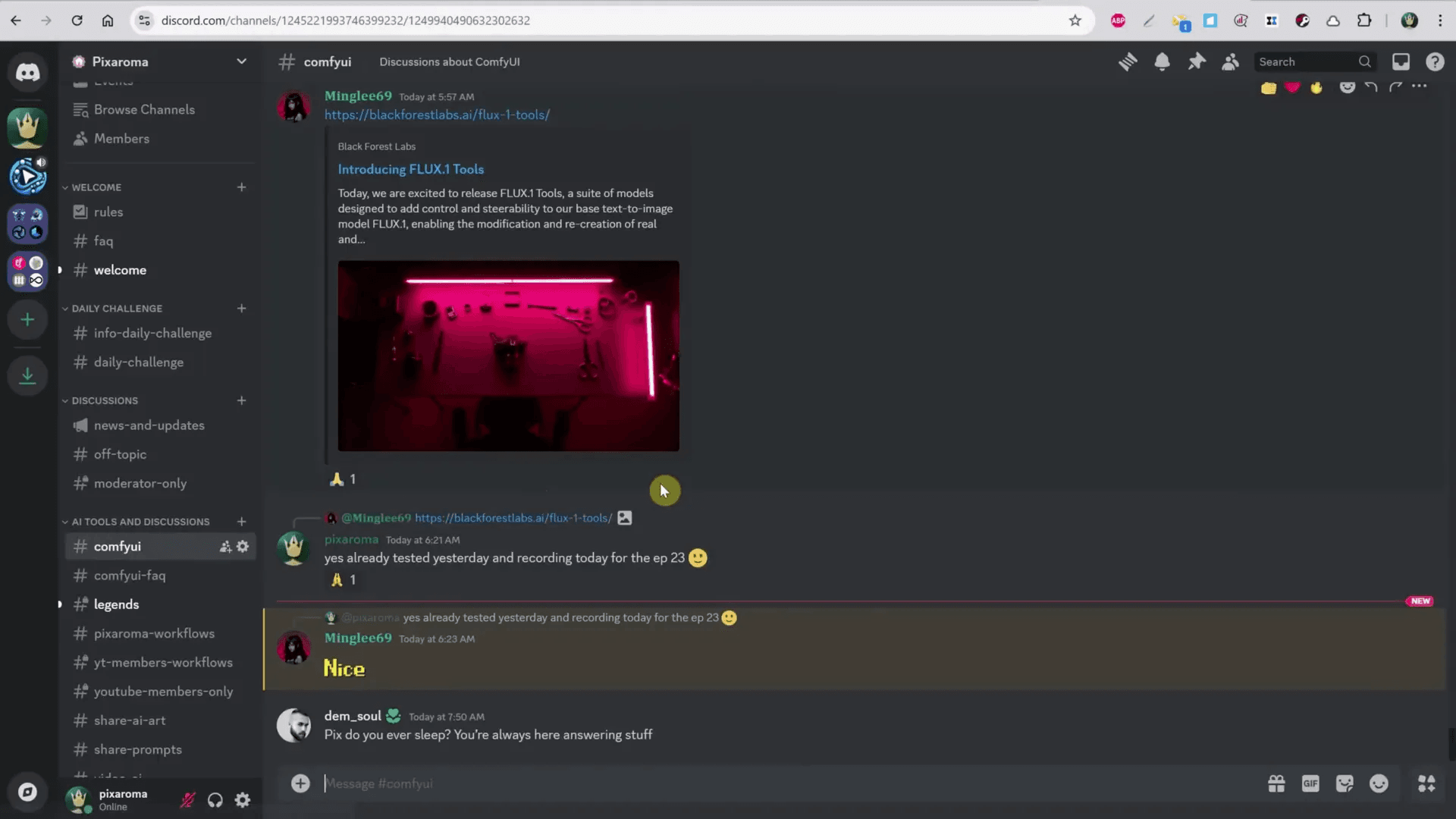Click Minglee69 username on Nice message

click(358, 638)
